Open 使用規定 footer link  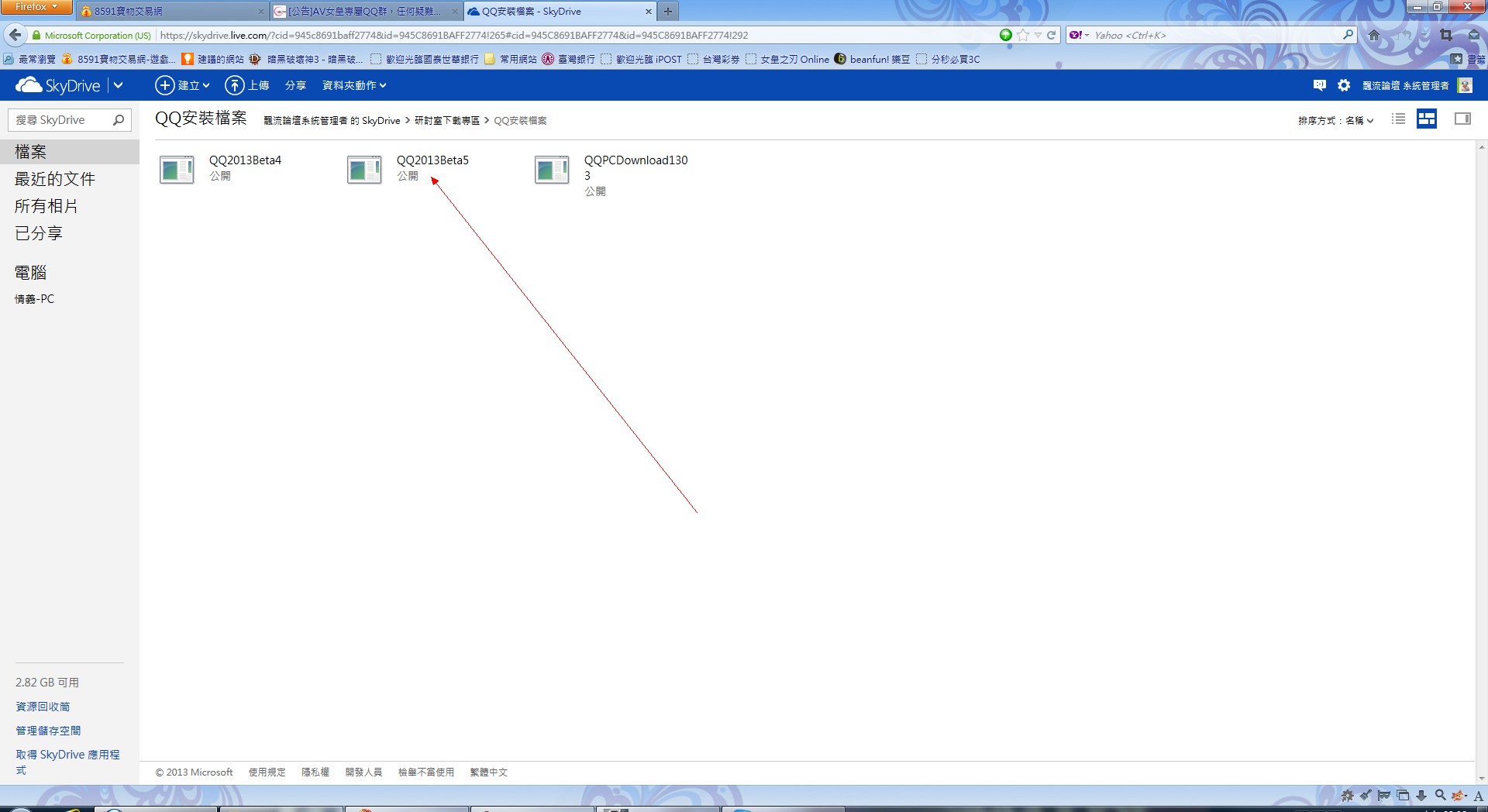click(267, 772)
